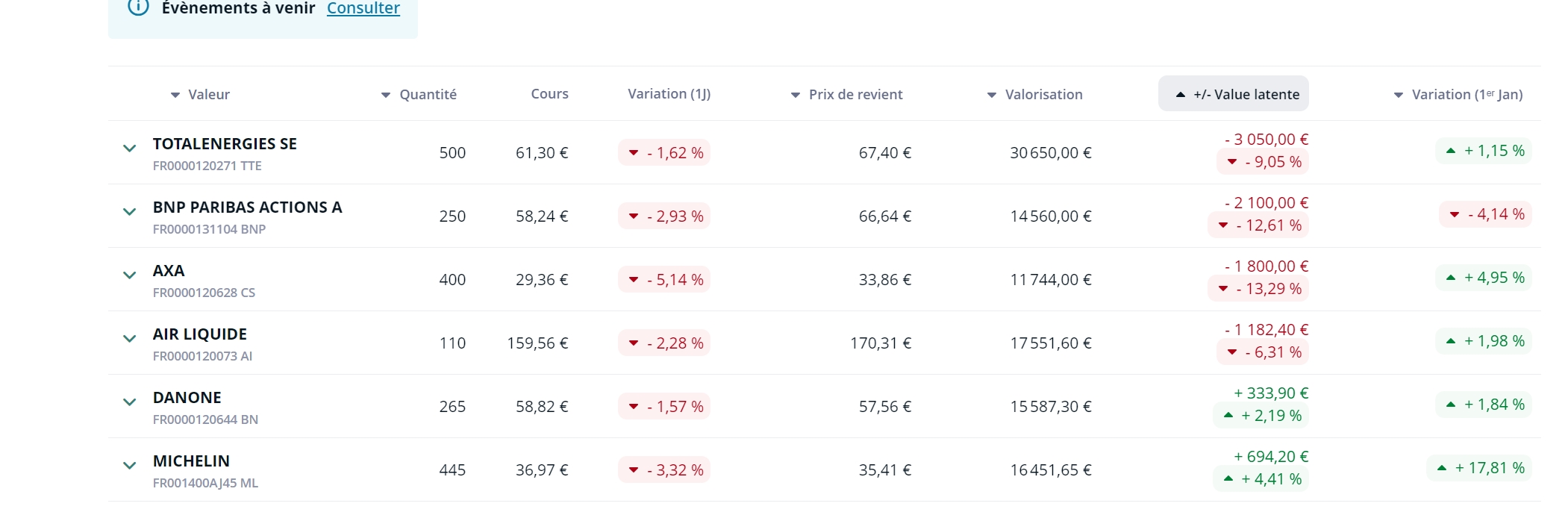Image resolution: width=1568 pixels, height=521 pixels.
Task: Expand the DANONE row chevron
Action: (129, 402)
